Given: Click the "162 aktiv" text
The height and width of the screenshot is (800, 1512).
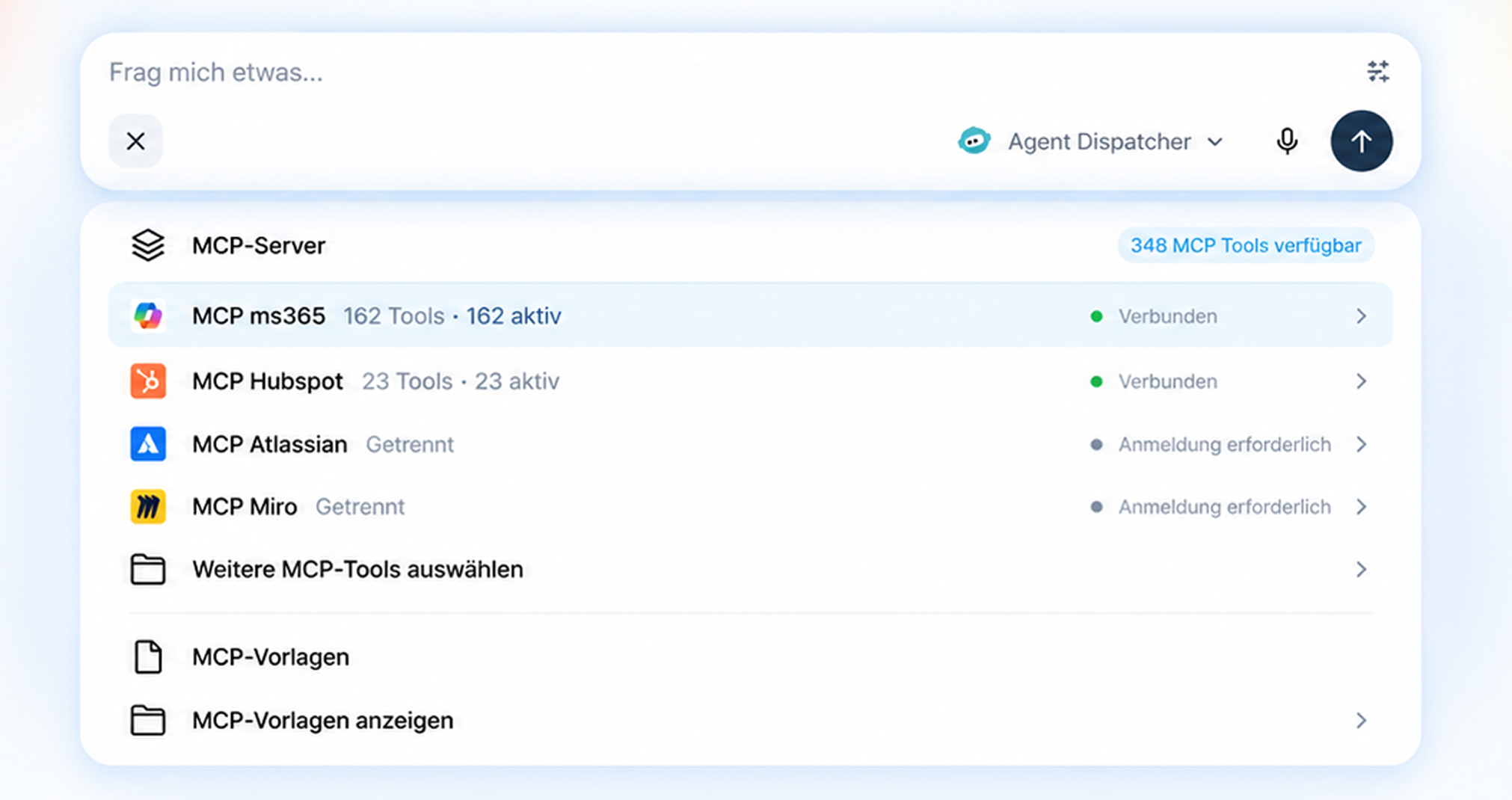Looking at the screenshot, I should 514,316.
